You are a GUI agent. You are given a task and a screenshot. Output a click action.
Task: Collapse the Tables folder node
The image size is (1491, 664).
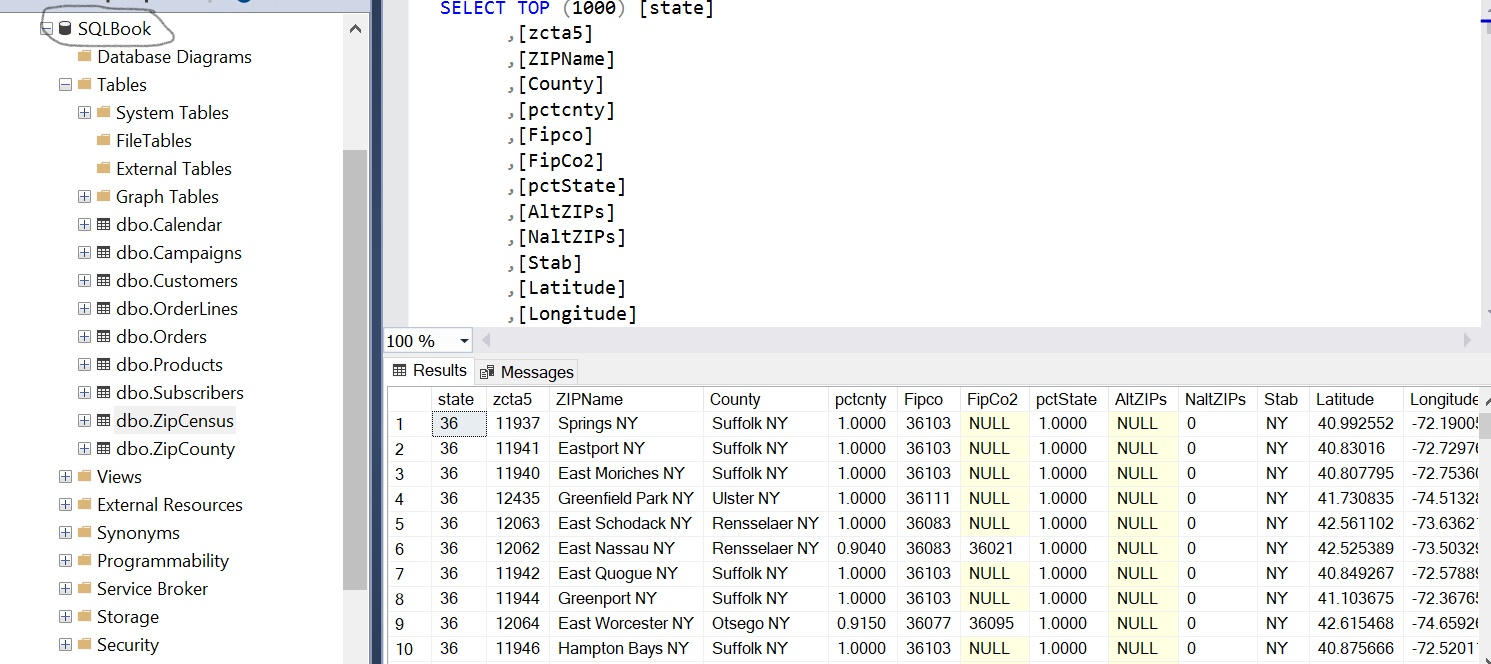point(65,85)
